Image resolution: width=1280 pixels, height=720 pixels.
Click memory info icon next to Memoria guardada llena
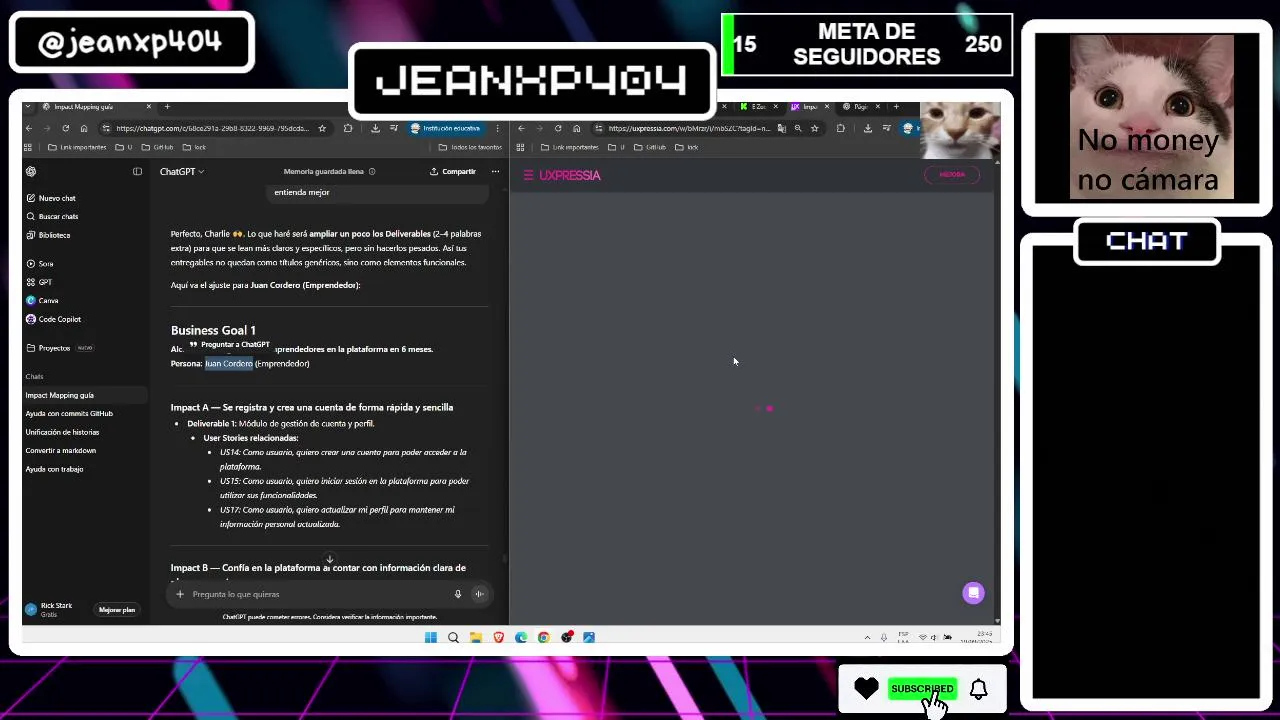372,171
